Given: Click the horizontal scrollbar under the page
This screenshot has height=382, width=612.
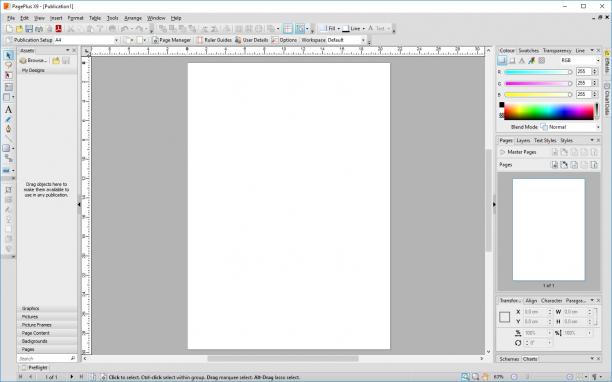Looking at the screenshot, I should click(x=283, y=359).
